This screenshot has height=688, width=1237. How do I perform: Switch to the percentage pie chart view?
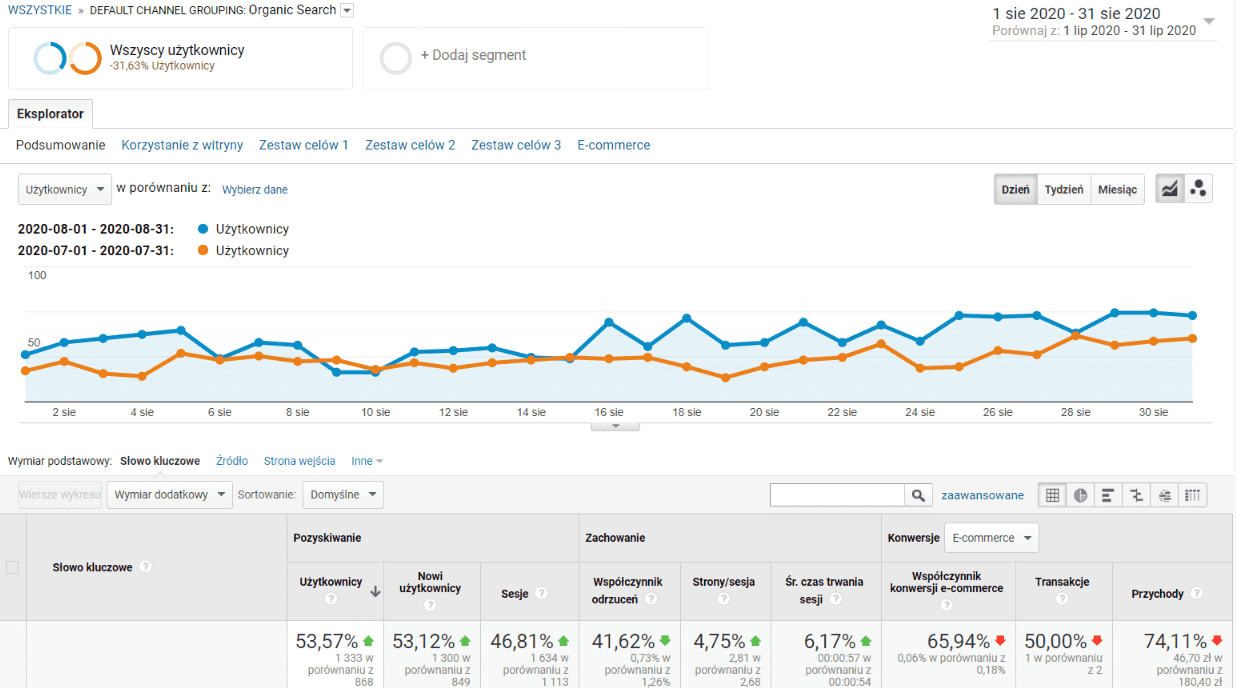[x=1079, y=495]
